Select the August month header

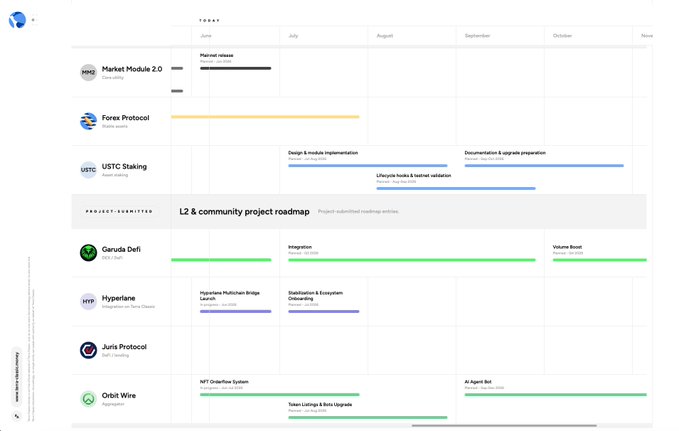(x=385, y=36)
